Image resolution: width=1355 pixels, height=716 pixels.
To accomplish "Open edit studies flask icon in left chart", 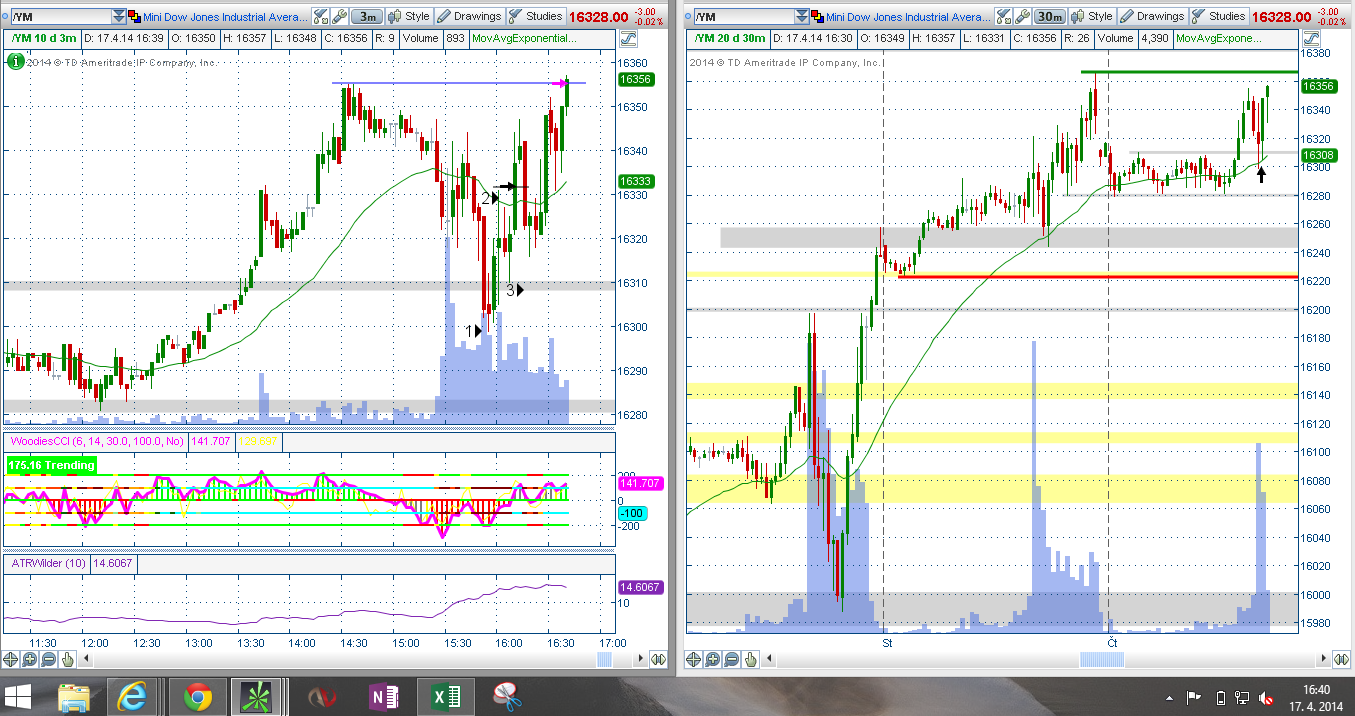I will (321, 16).
